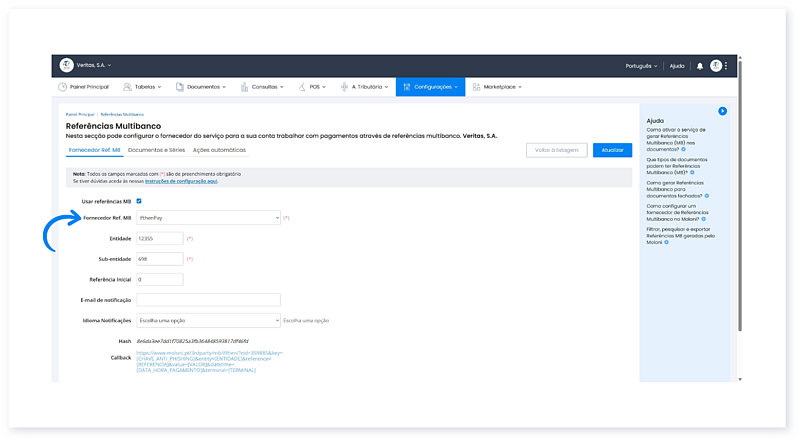Click the Painel Principal clock icon

pos(62,87)
